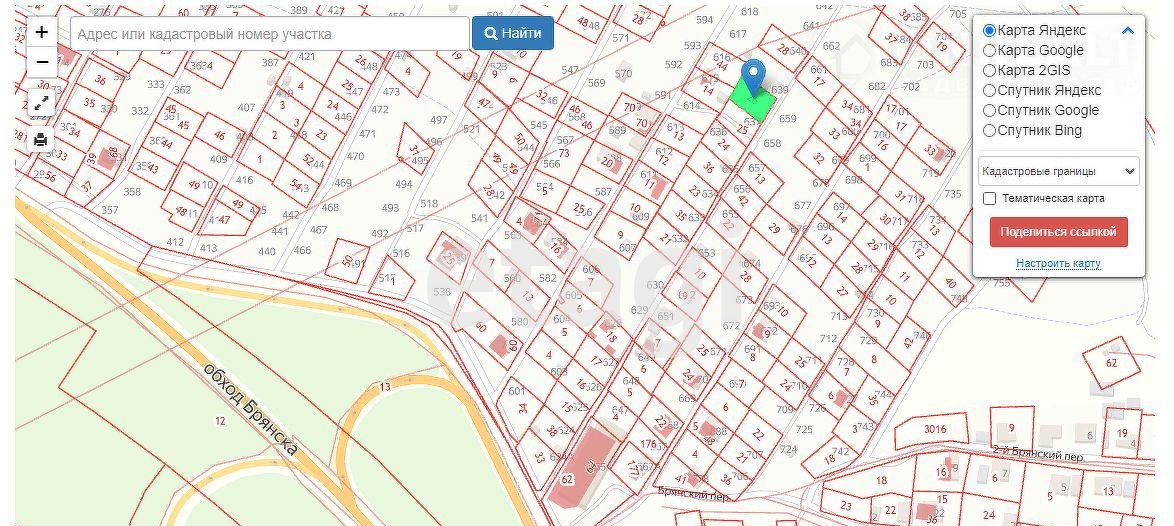Click the blue location pin marker
This screenshot has width=1174, height=526.
(755, 76)
